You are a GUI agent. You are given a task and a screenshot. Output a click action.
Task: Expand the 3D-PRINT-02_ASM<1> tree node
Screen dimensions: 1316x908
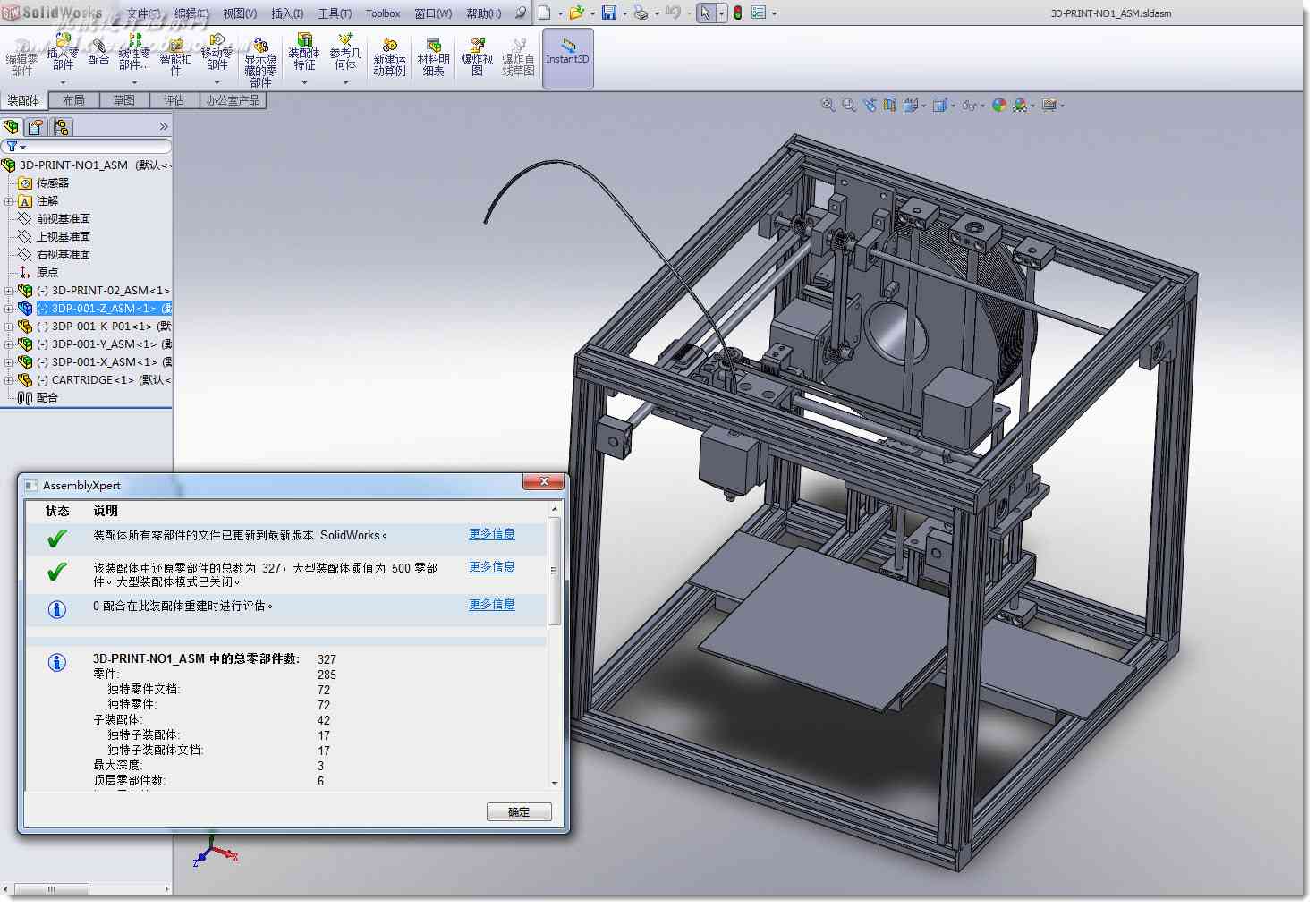9,291
